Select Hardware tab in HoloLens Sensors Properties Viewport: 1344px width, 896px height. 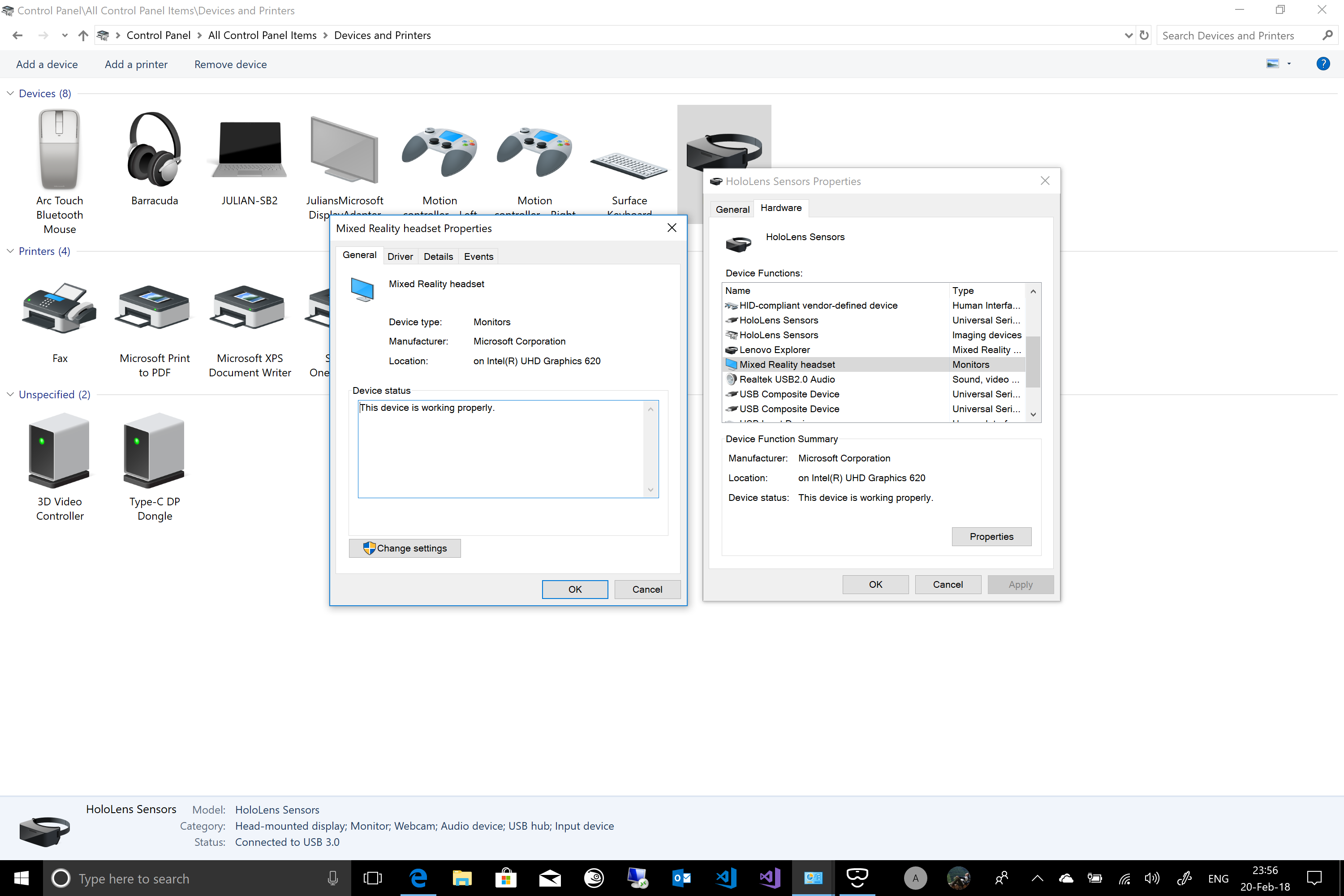click(780, 208)
